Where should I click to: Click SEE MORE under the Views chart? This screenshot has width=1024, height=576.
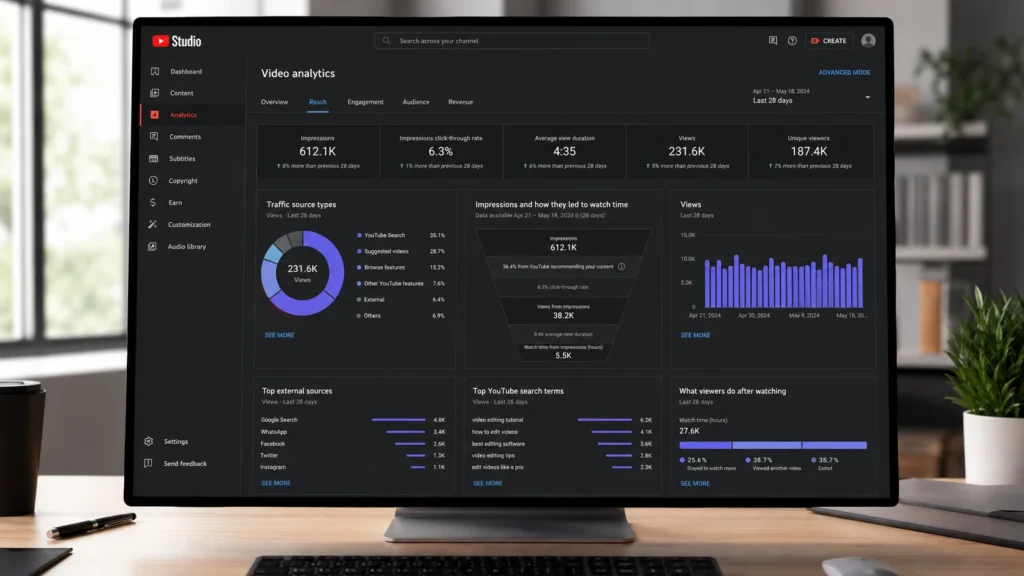coord(696,335)
